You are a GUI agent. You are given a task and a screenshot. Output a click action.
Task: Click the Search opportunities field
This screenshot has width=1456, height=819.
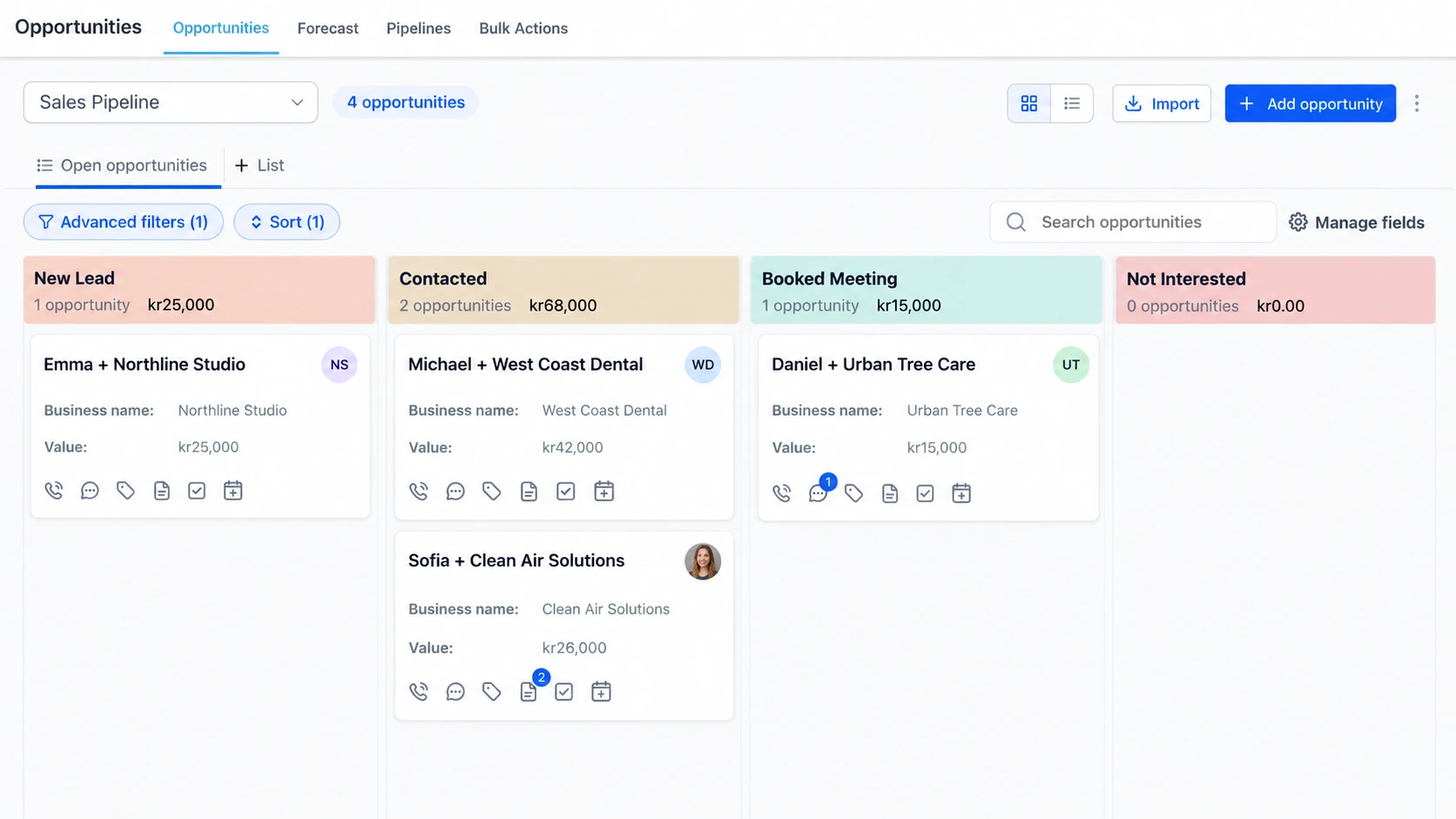1133,222
